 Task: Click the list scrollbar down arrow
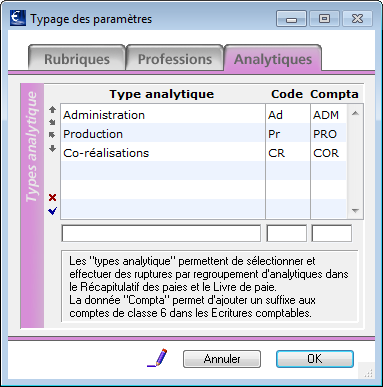[355, 211]
